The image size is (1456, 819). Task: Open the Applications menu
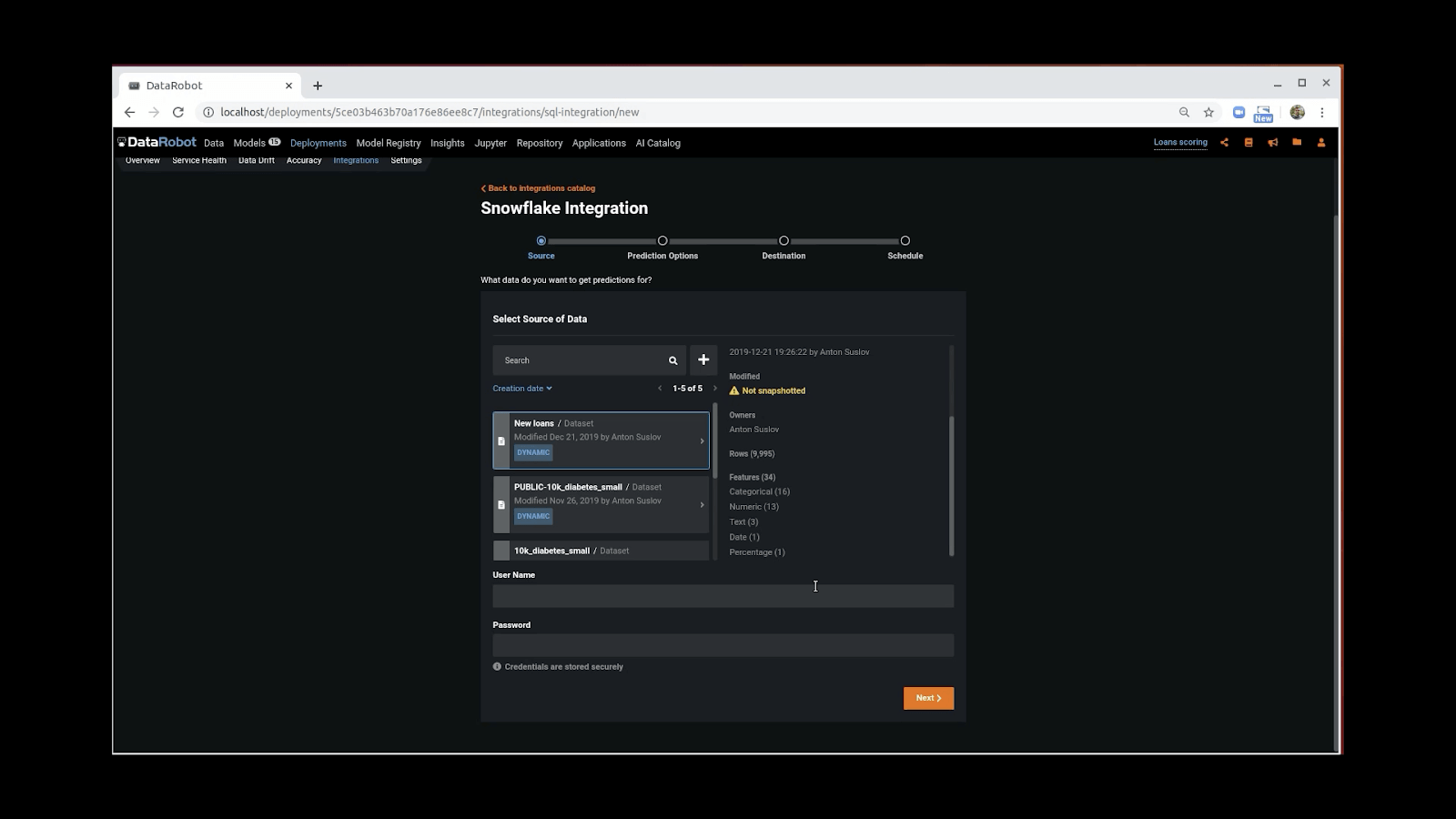(x=599, y=143)
